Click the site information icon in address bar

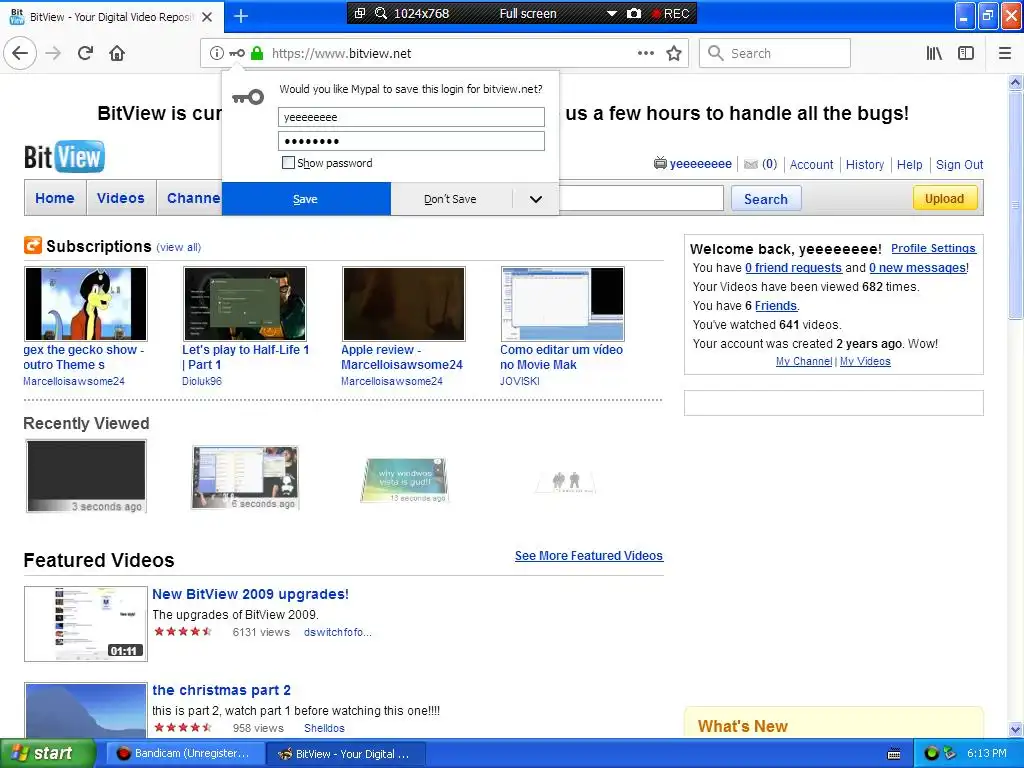tap(216, 53)
